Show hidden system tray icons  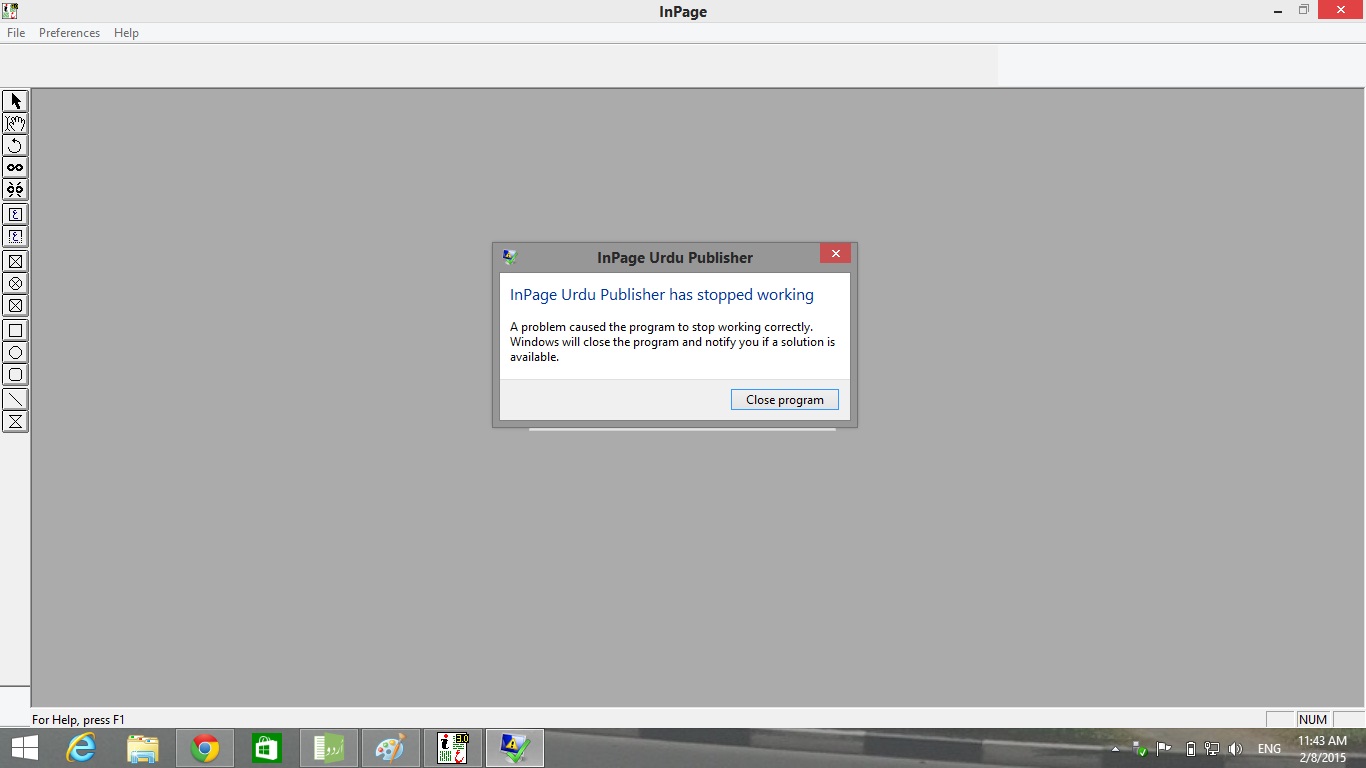(x=1115, y=749)
